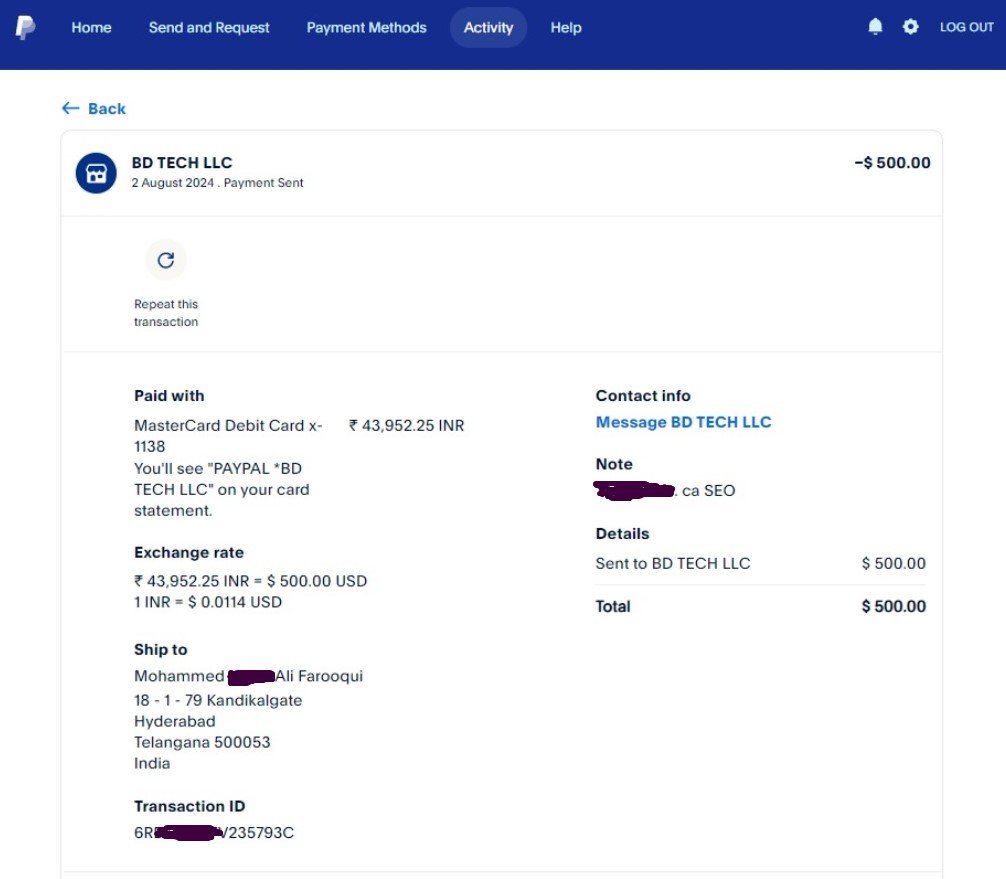Click the 18 - 1 - 79 Kandikalgate address line
Image resolution: width=1006 pixels, height=879 pixels.
click(x=218, y=700)
